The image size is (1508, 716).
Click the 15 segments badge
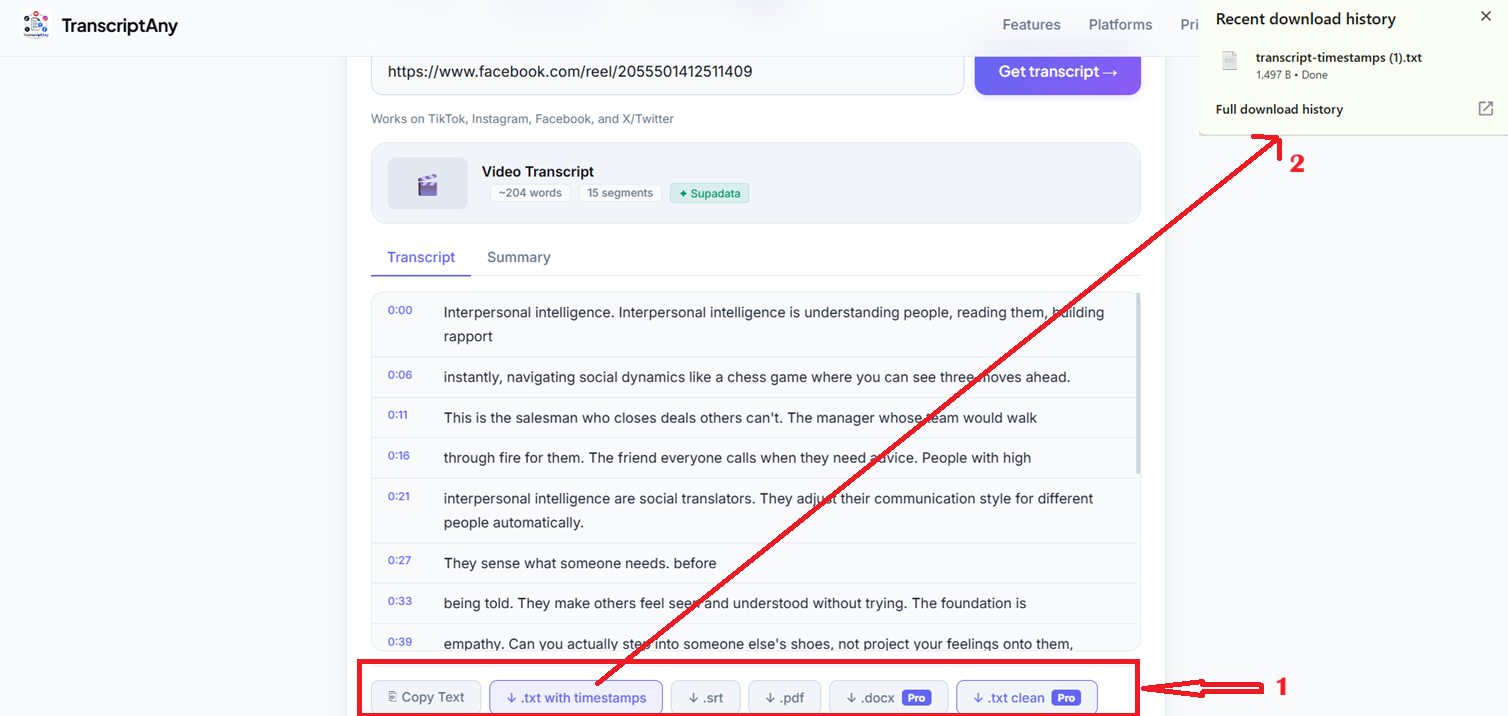point(620,193)
